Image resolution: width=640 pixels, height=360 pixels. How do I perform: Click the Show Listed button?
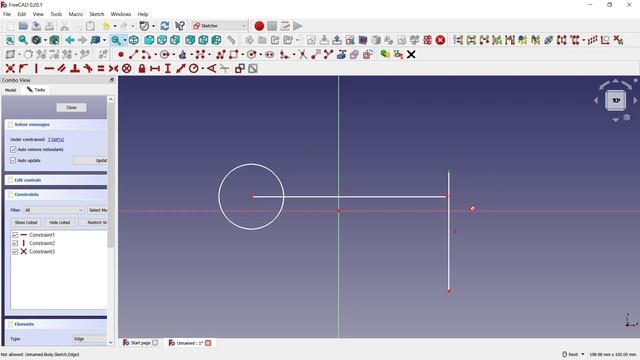[x=26, y=222]
